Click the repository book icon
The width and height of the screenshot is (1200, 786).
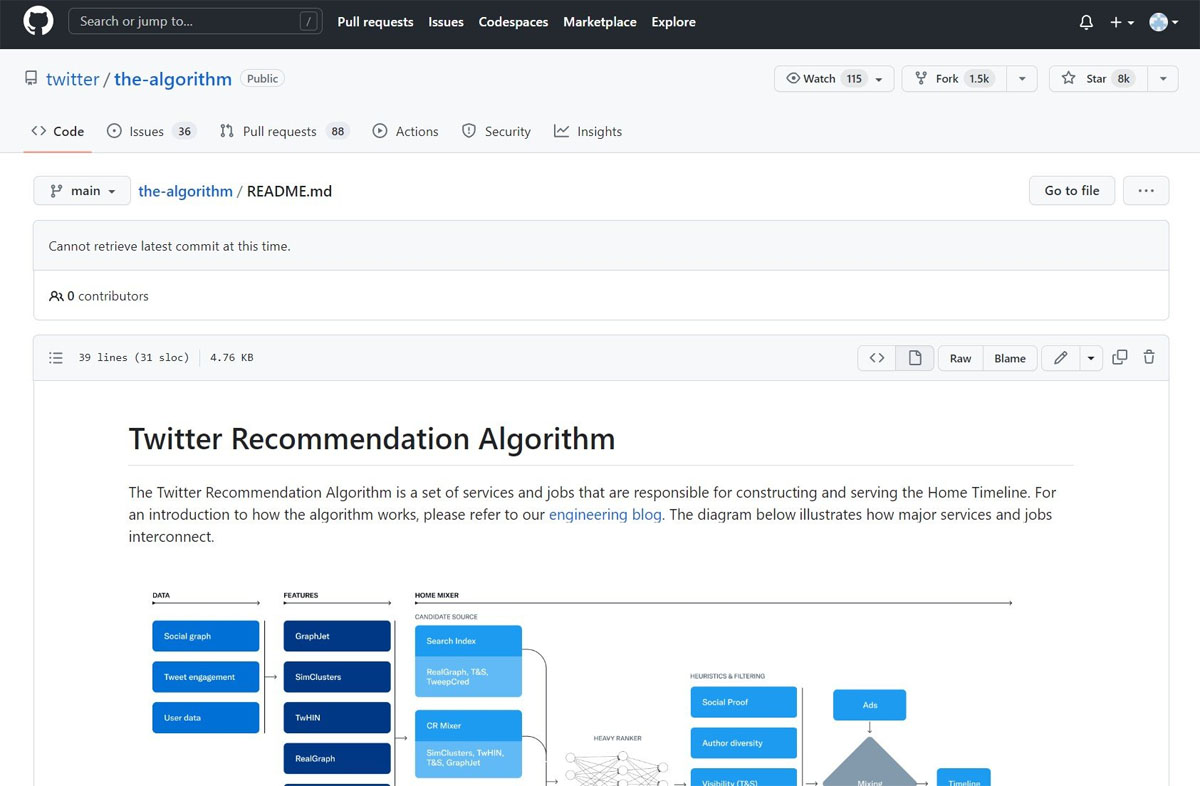pyautogui.click(x=32, y=78)
